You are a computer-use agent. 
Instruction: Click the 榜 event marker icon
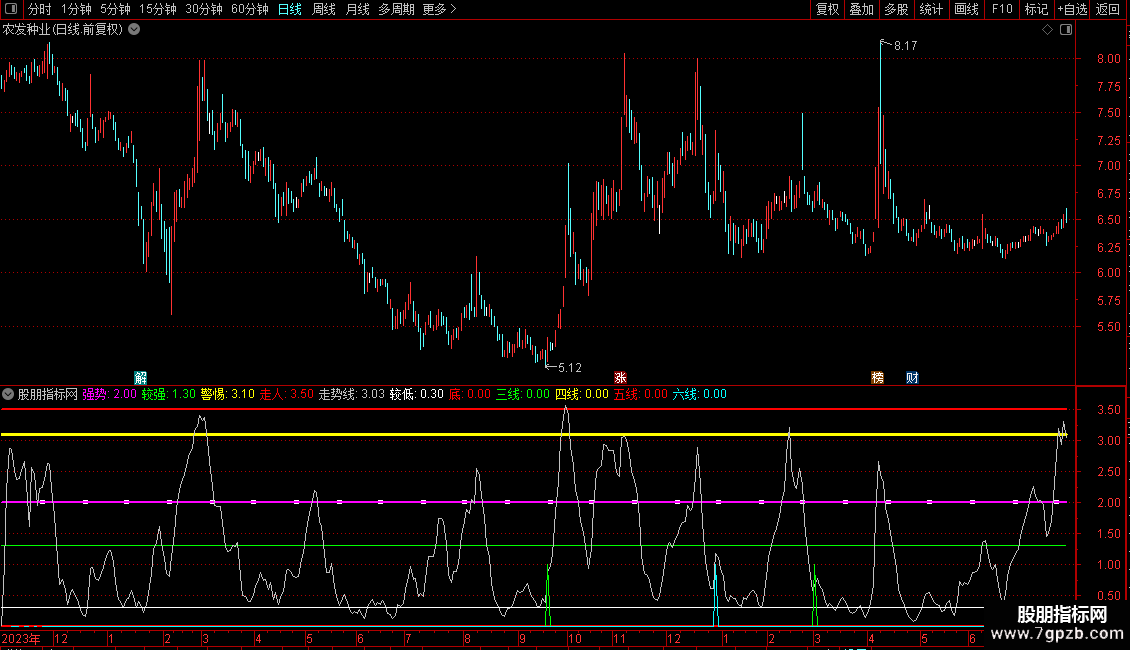(878, 377)
